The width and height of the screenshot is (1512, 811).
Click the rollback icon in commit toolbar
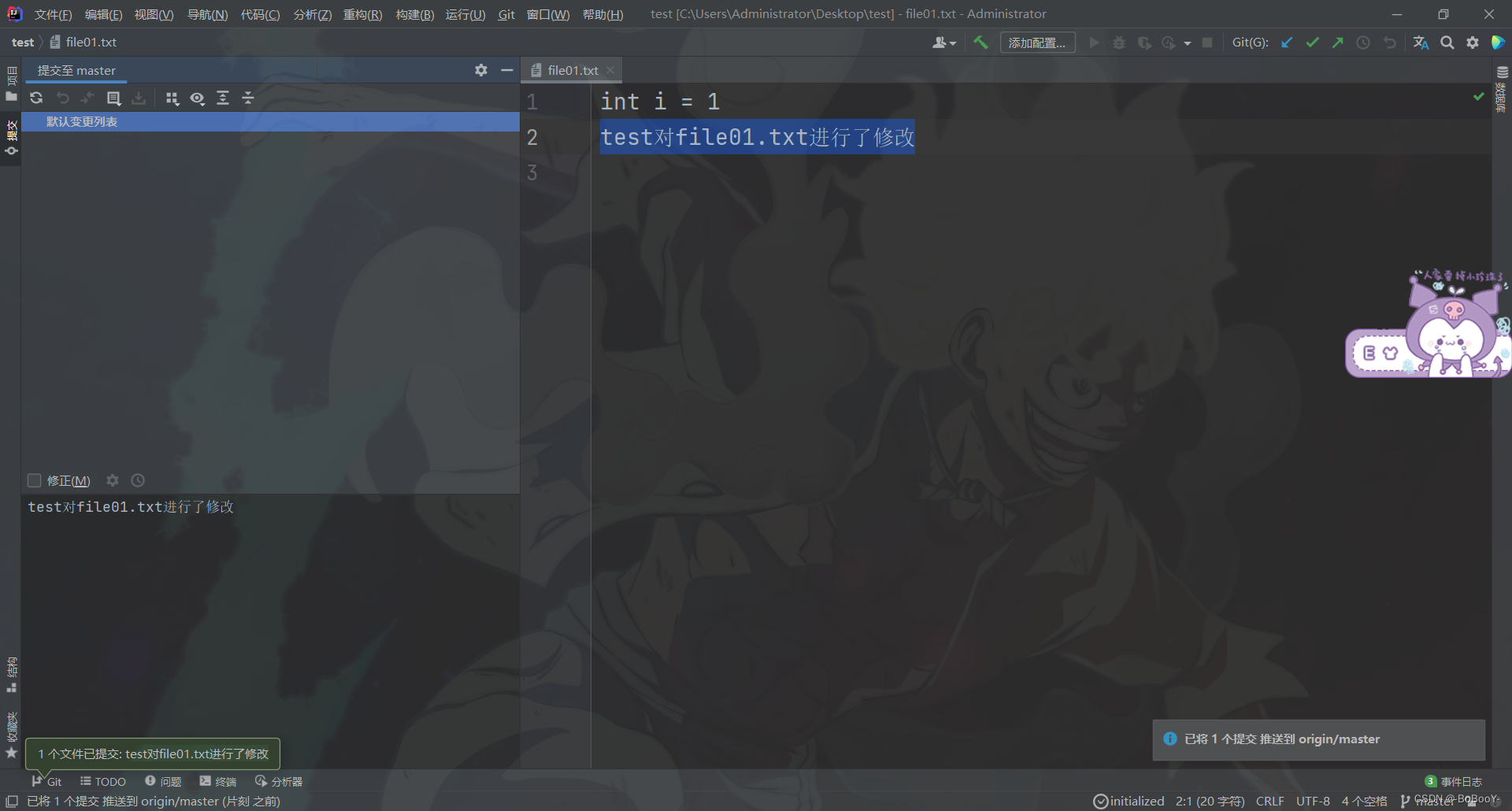[63, 98]
